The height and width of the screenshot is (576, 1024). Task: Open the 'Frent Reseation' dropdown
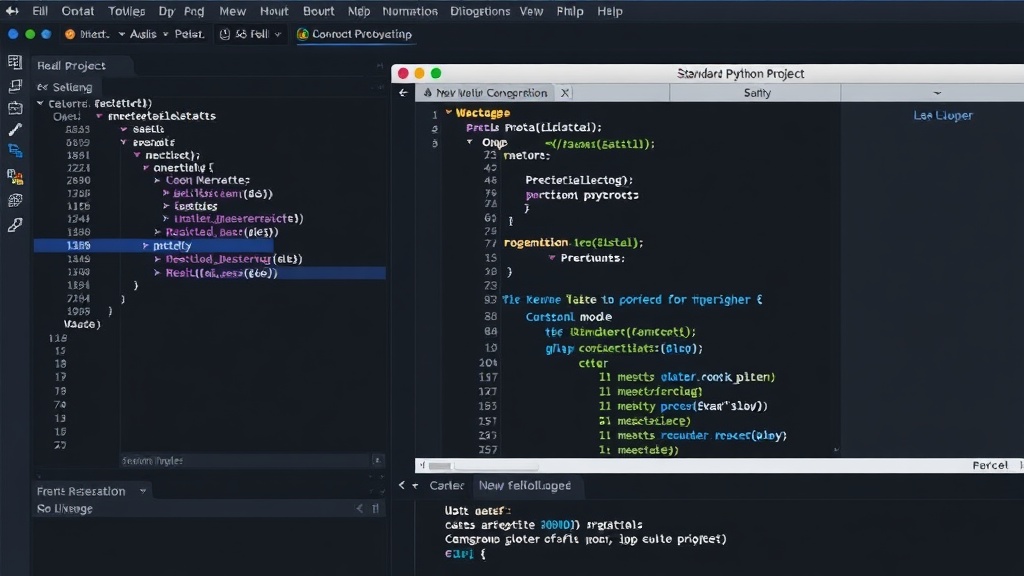pos(142,491)
